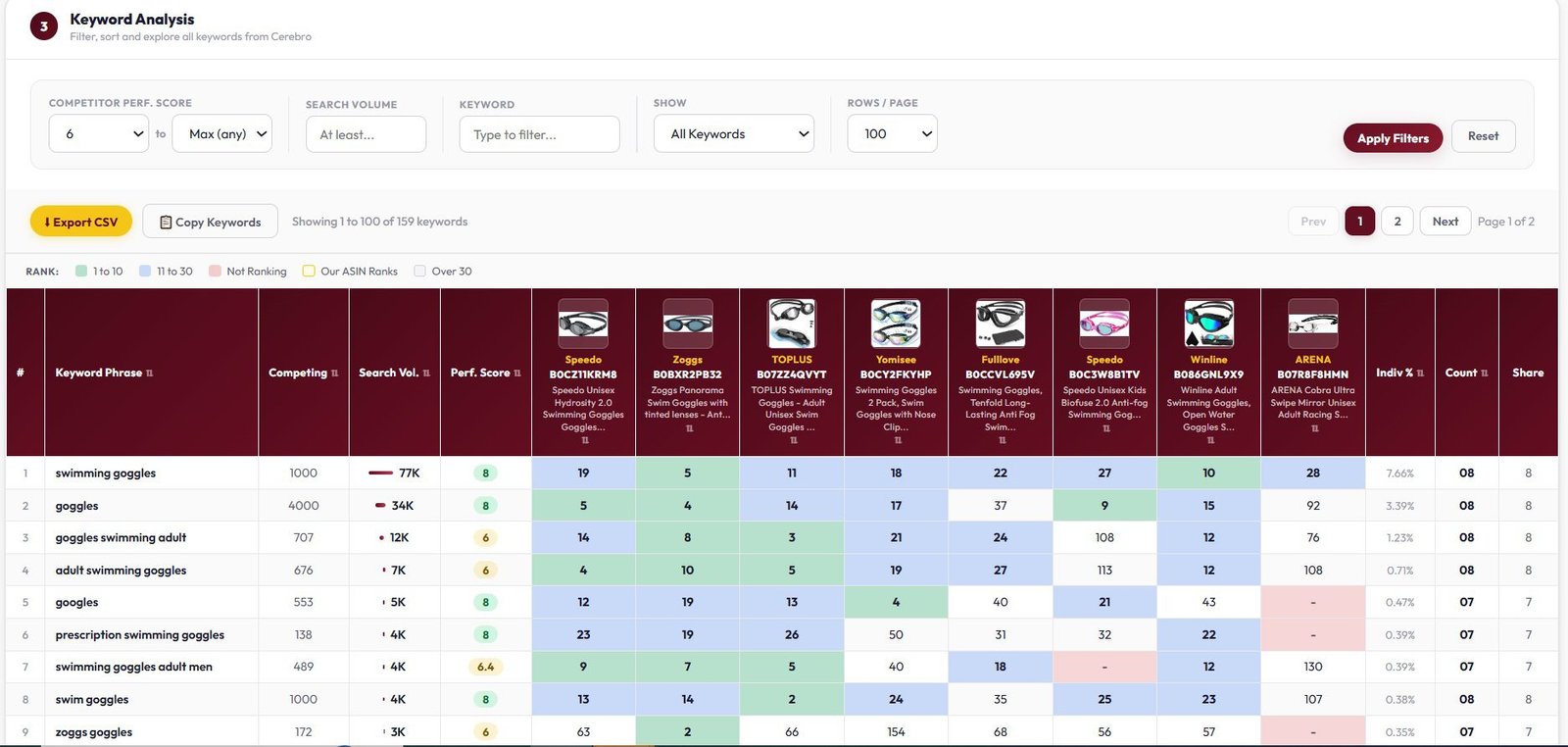The height and width of the screenshot is (747, 1568).
Task: Sort by Speedo B0C3W8B1TV rank column
Action: coord(1106,428)
